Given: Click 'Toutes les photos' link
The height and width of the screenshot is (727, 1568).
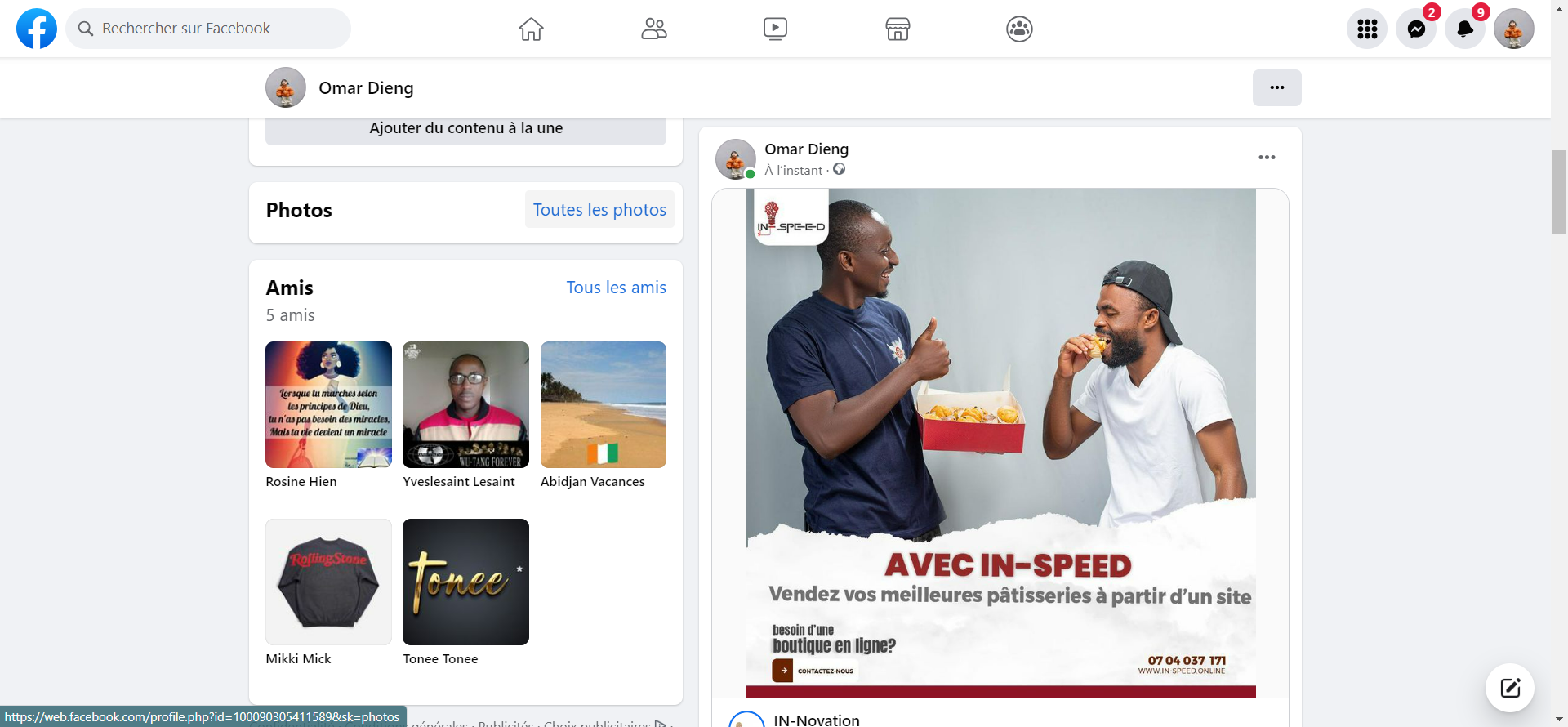Looking at the screenshot, I should coord(599,210).
